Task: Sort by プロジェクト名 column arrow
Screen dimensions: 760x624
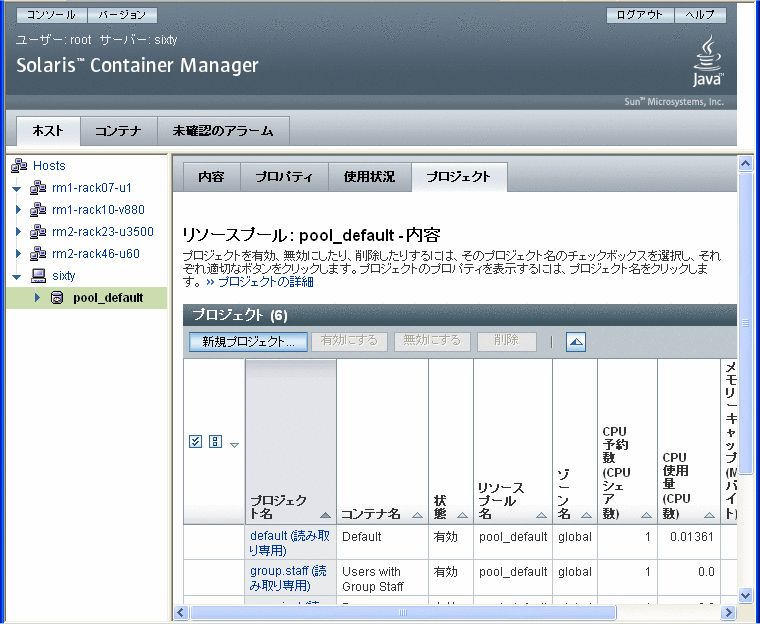Action: [325, 515]
